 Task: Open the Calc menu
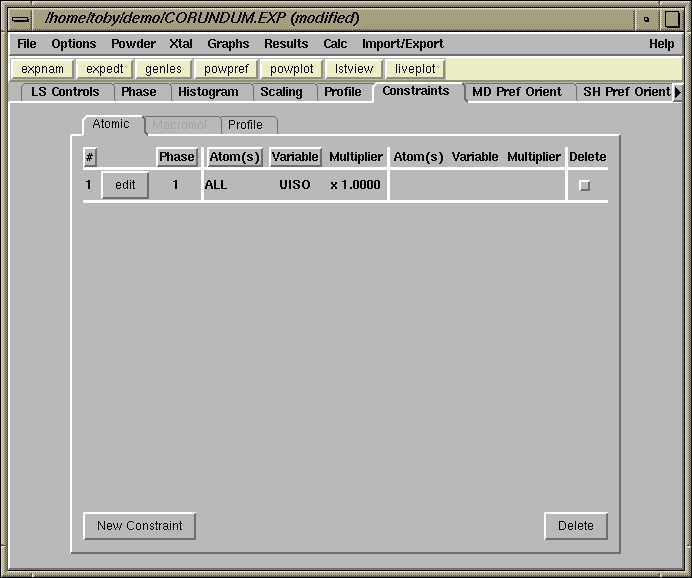335,44
